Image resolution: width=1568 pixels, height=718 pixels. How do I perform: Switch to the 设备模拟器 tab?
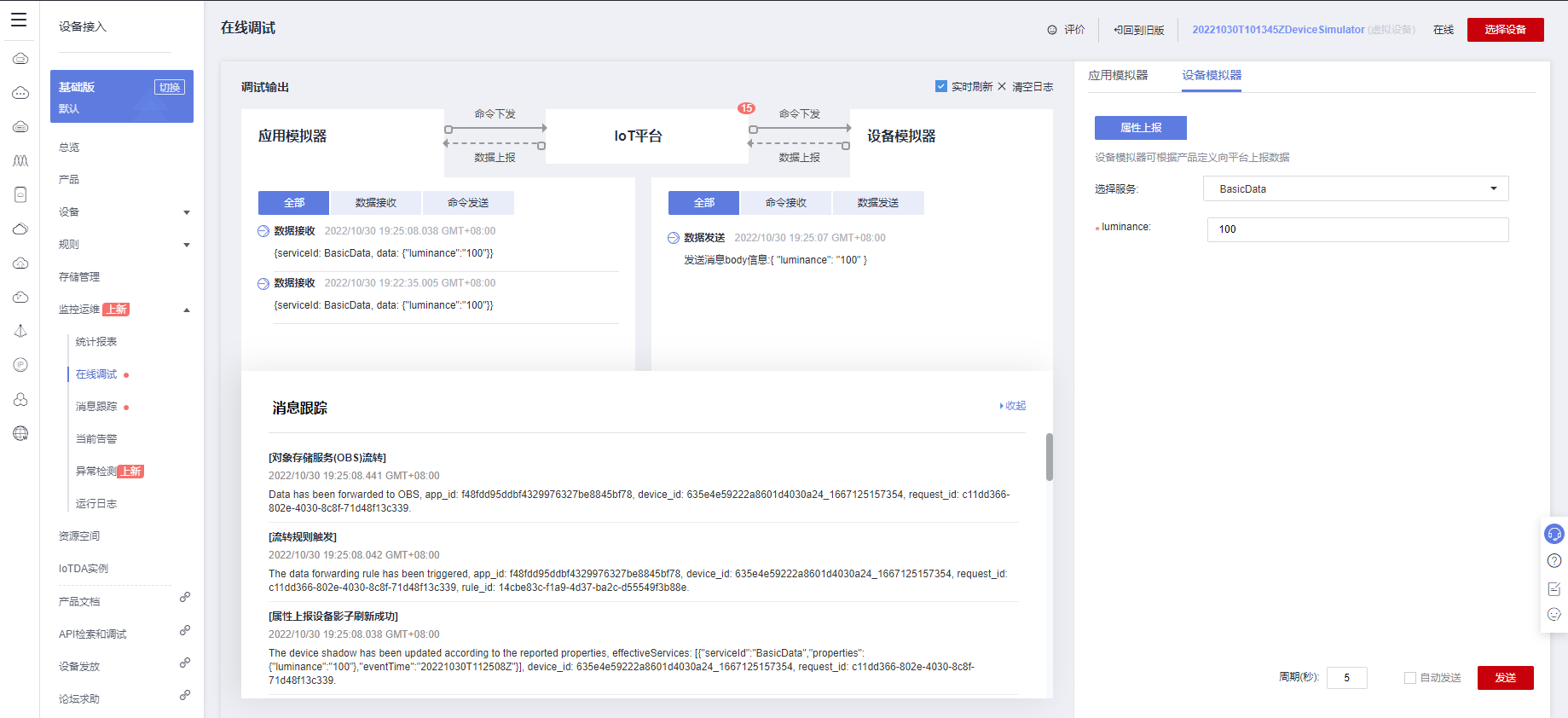coord(1212,75)
